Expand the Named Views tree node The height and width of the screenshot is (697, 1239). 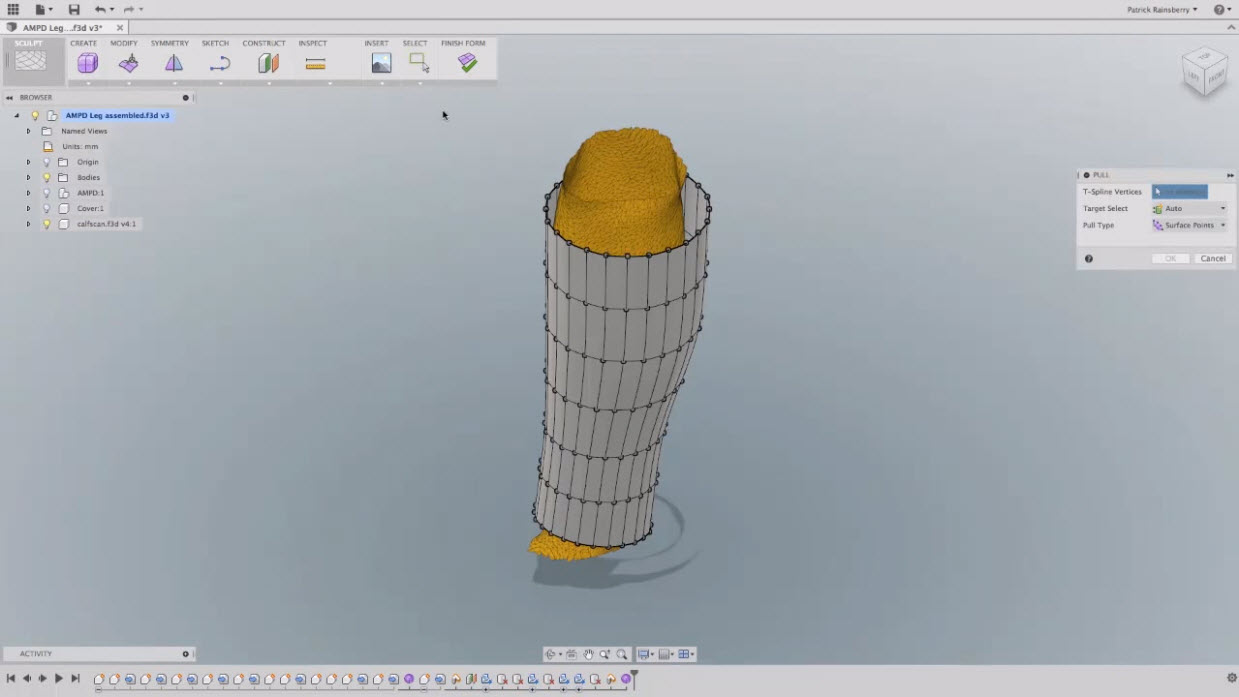tap(28, 131)
